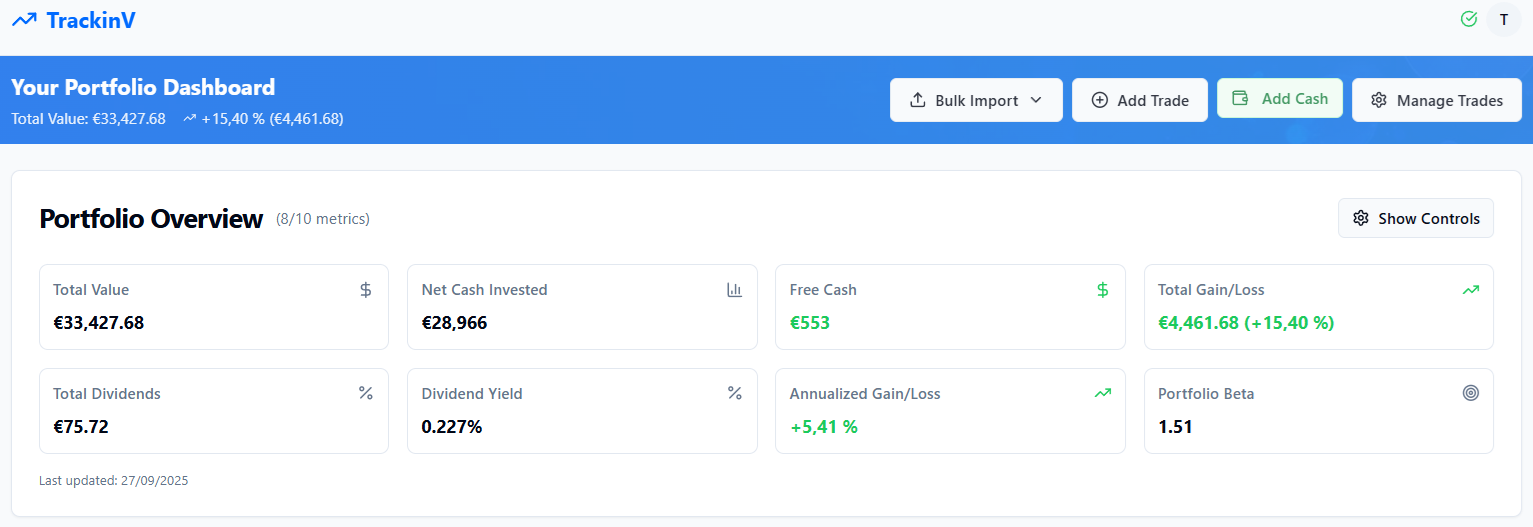Select the +5,41 % annualized gain value

[824, 426]
